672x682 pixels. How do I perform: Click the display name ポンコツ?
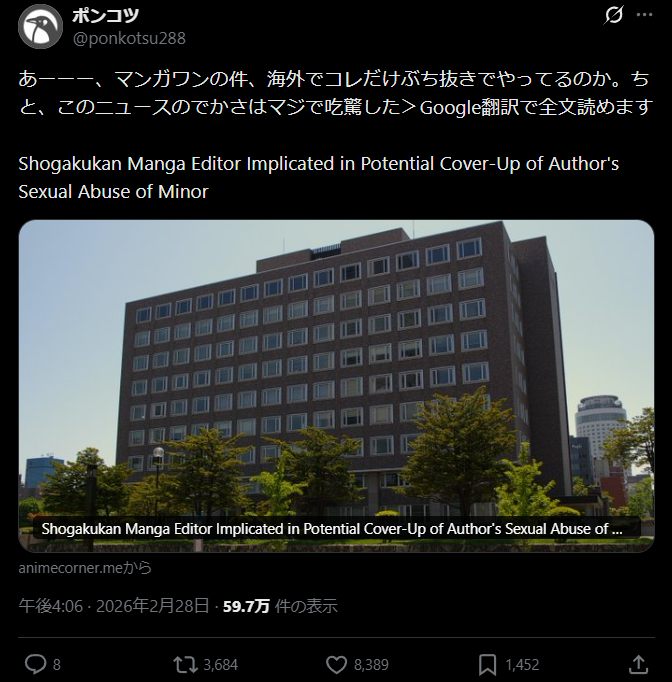tap(106, 15)
